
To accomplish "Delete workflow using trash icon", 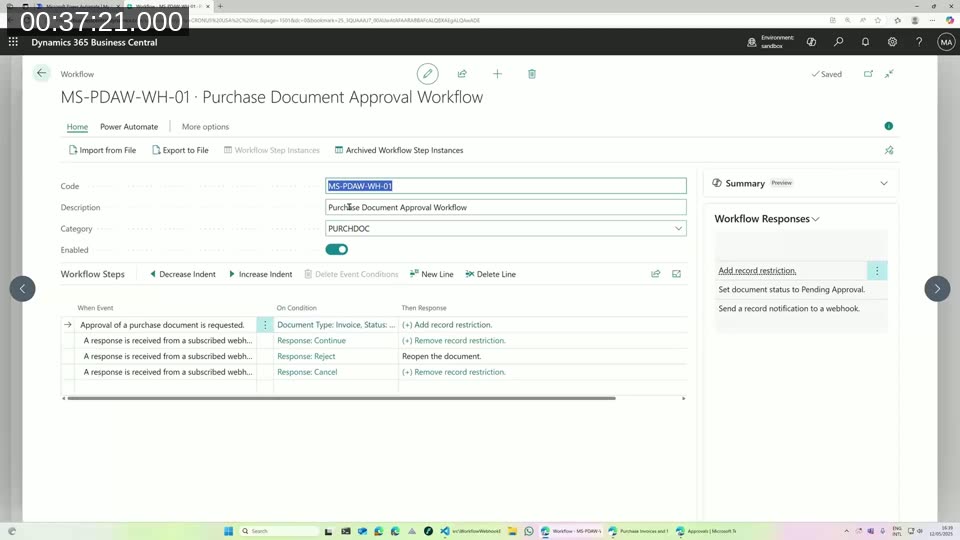I will (532, 74).
